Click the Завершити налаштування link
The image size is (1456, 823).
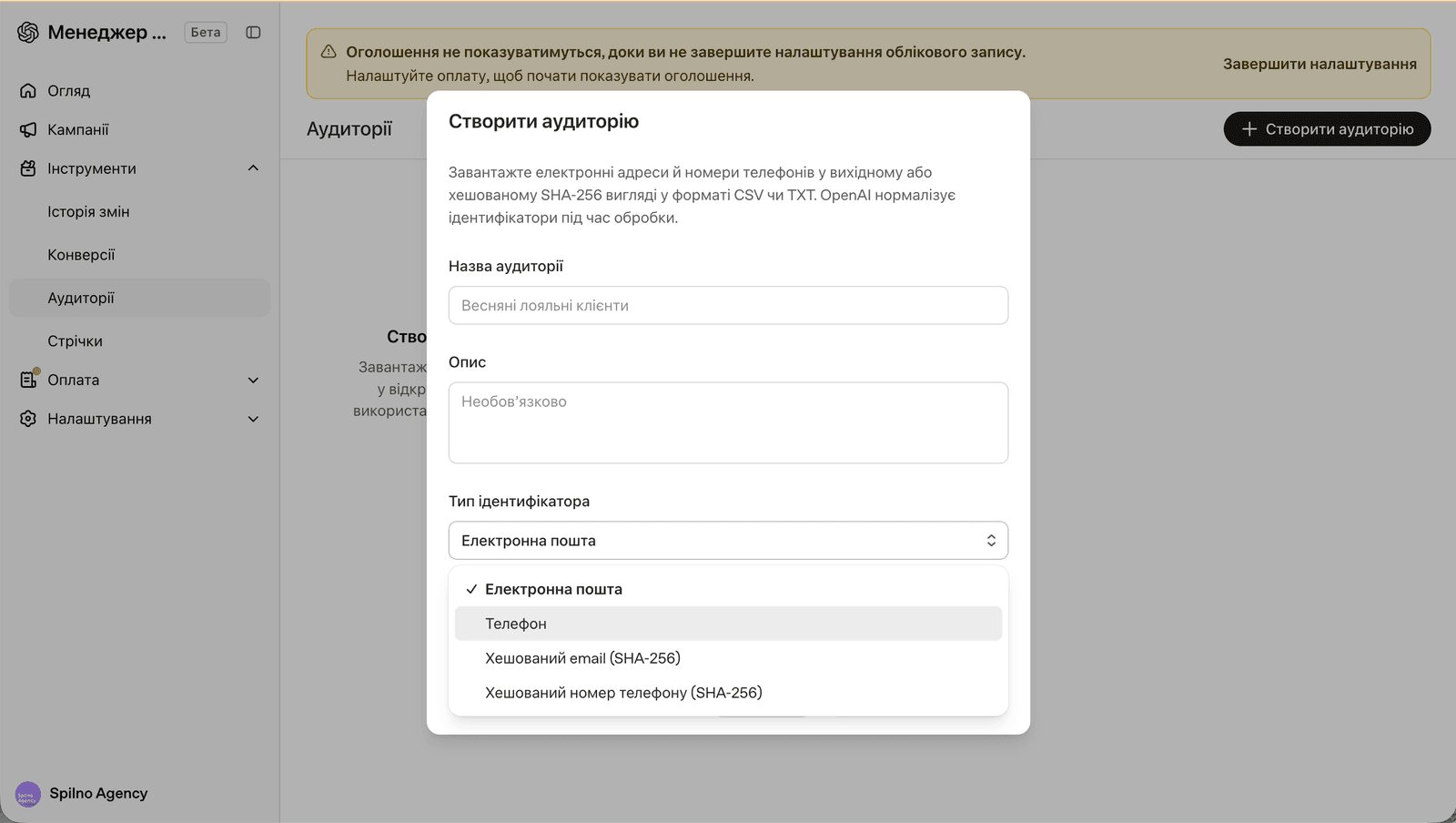tap(1319, 64)
